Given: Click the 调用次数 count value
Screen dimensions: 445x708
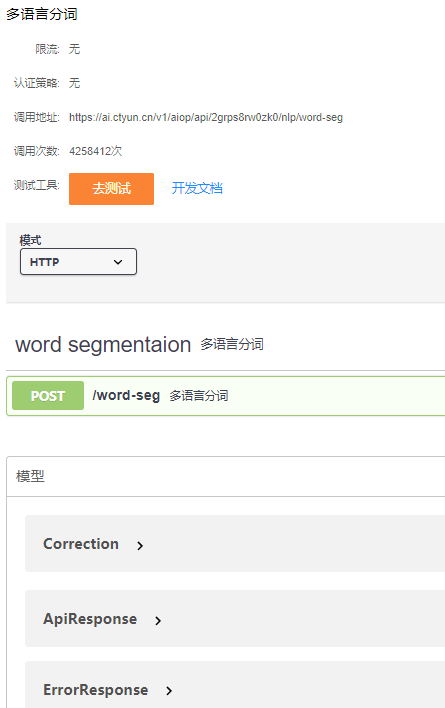Looking at the screenshot, I should pos(96,151).
